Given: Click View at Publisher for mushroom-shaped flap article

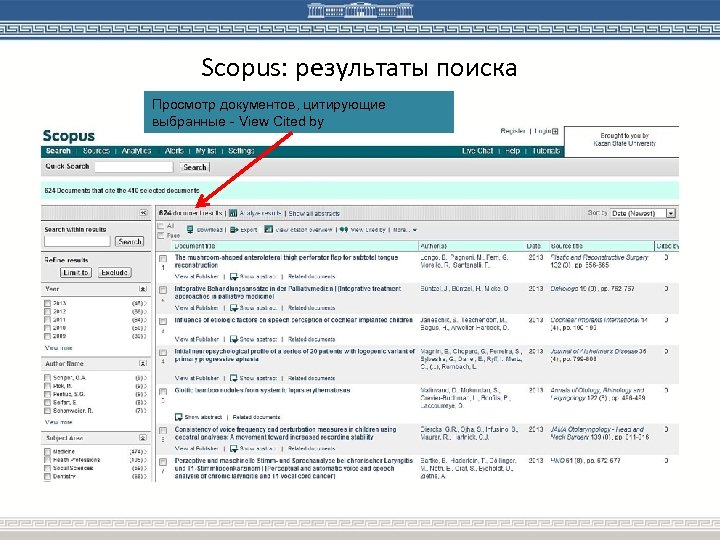Looking at the screenshot, I should [197, 276].
